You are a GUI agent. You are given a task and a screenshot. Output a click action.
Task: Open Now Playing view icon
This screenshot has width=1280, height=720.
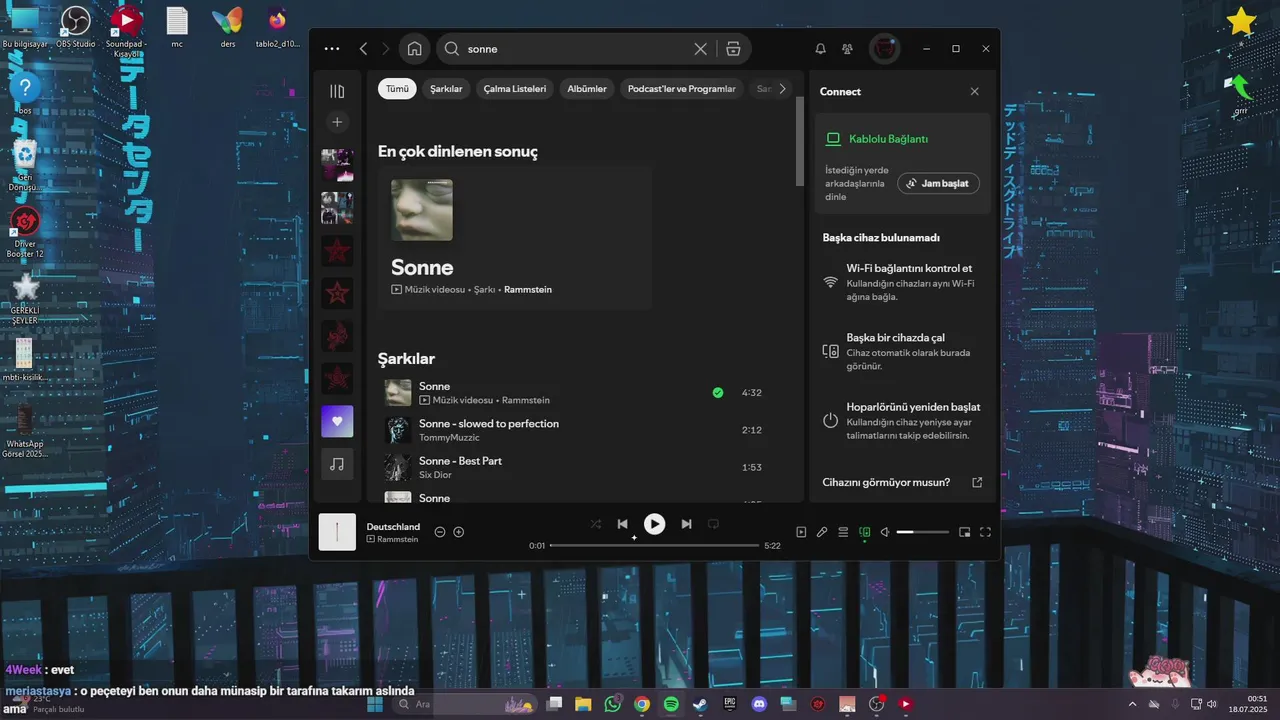[801, 532]
